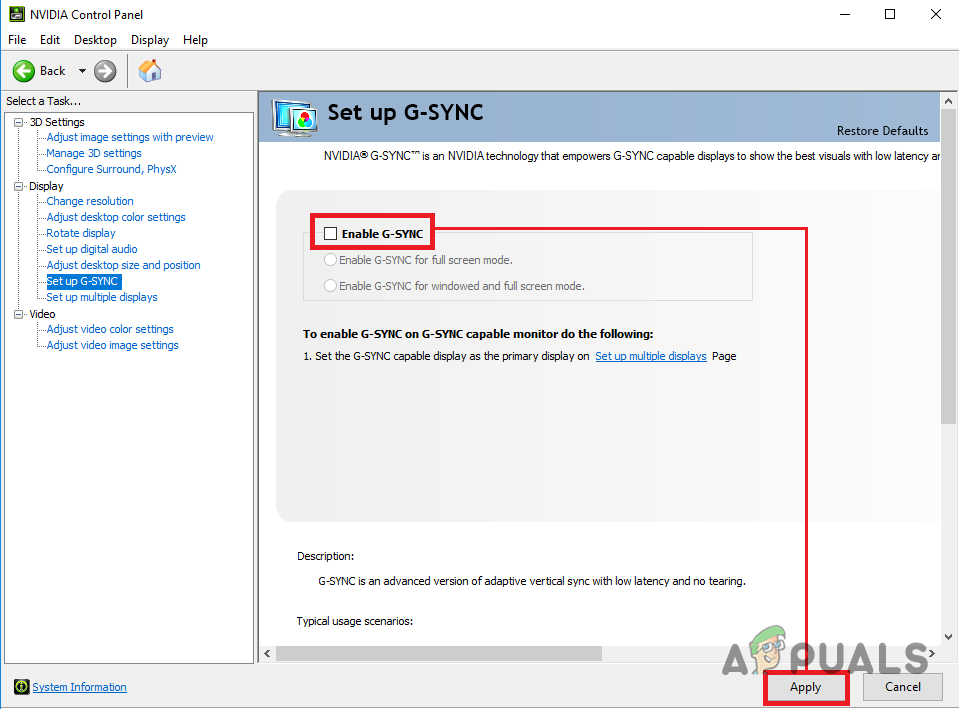959x709 pixels.
Task: Click Restore Defaults
Action: (882, 130)
